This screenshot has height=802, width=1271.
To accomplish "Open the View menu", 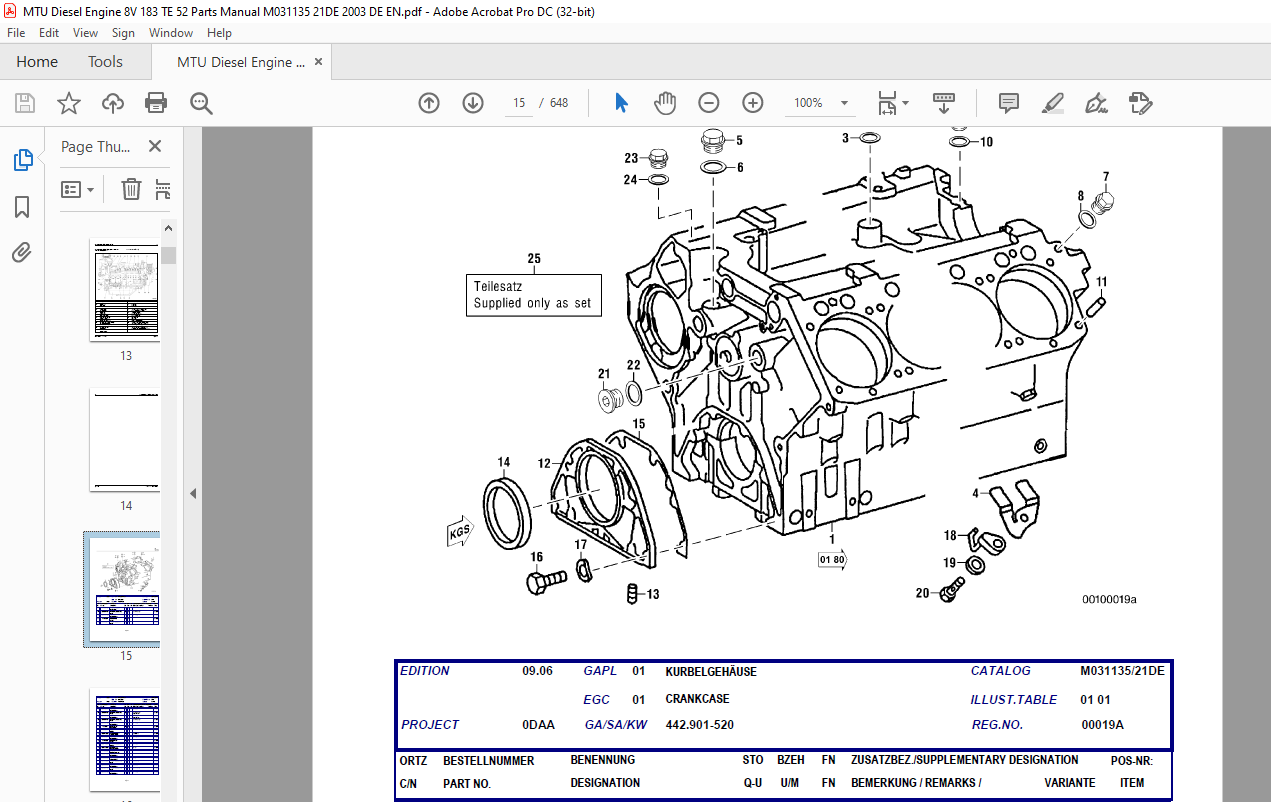I will coord(85,33).
